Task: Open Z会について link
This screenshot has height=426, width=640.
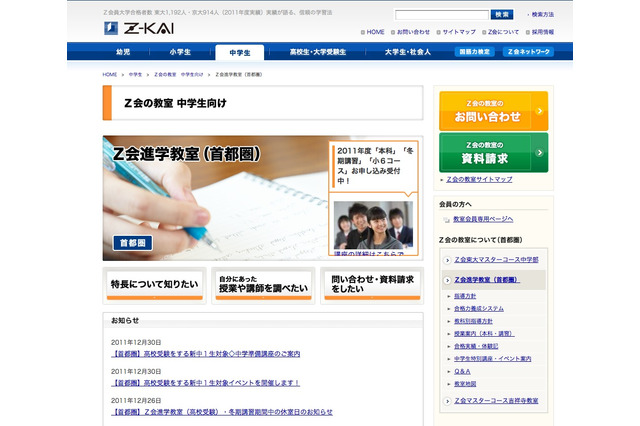Action: tap(503, 32)
